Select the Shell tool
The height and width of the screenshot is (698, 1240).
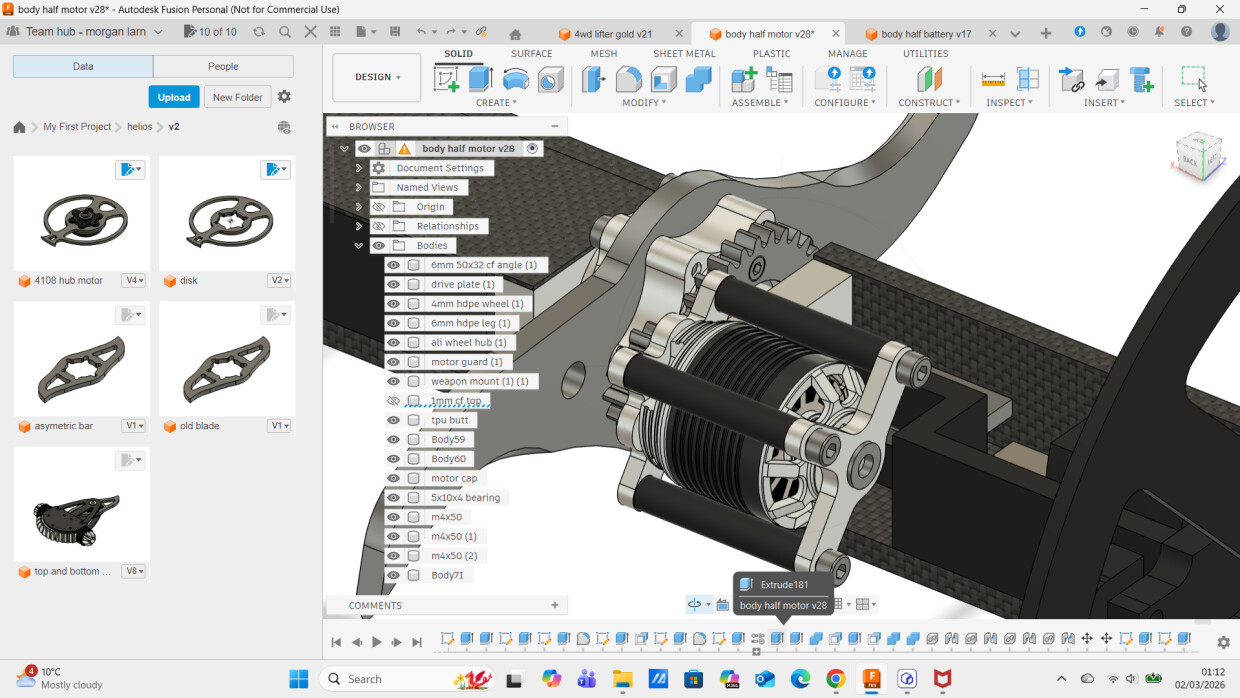664,79
